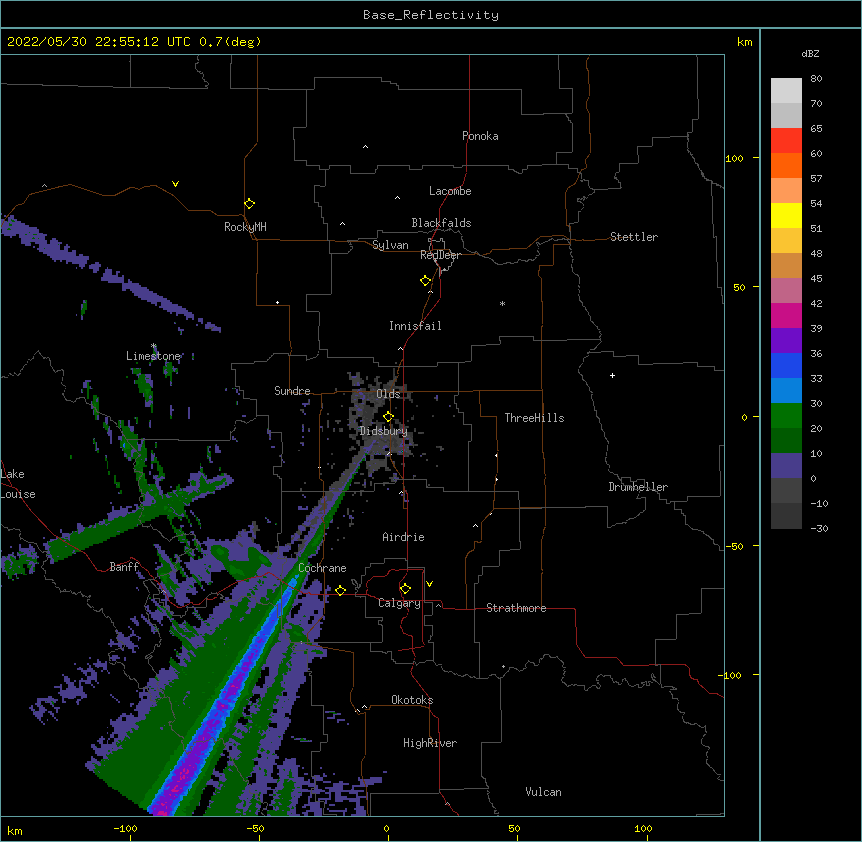Image resolution: width=862 pixels, height=842 pixels.
Task: Click the Ponoka city label
Action: (x=480, y=136)
